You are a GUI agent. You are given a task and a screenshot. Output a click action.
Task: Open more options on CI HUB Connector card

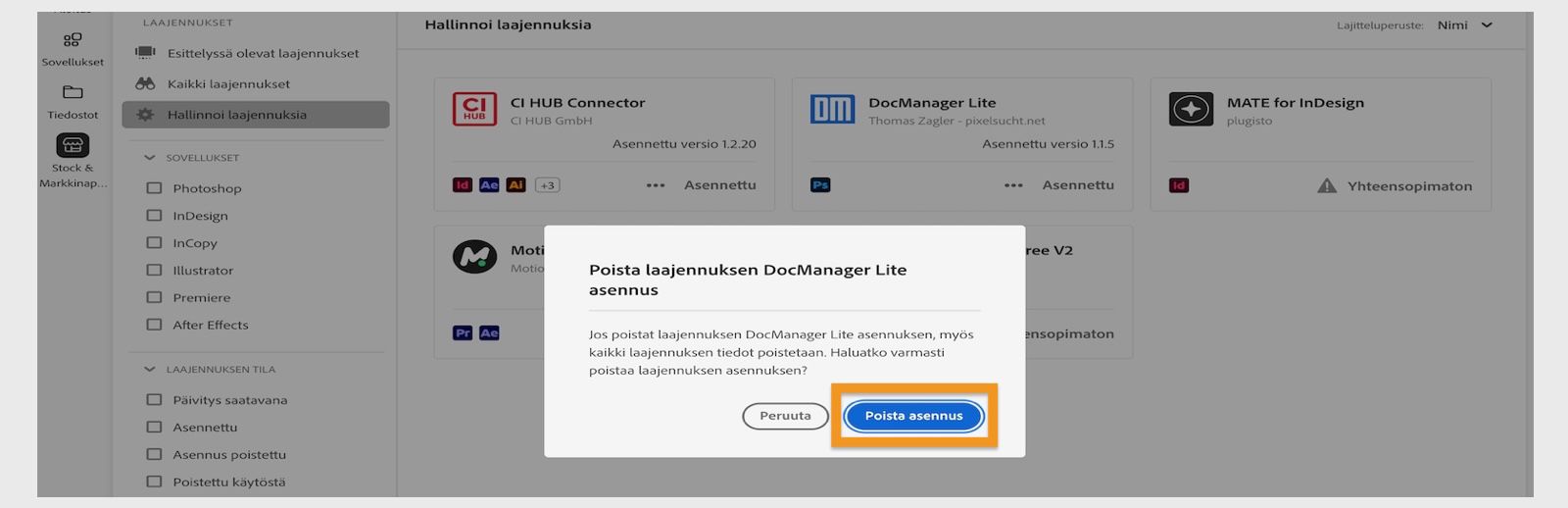pyautogui.click(x=656, y=185)
